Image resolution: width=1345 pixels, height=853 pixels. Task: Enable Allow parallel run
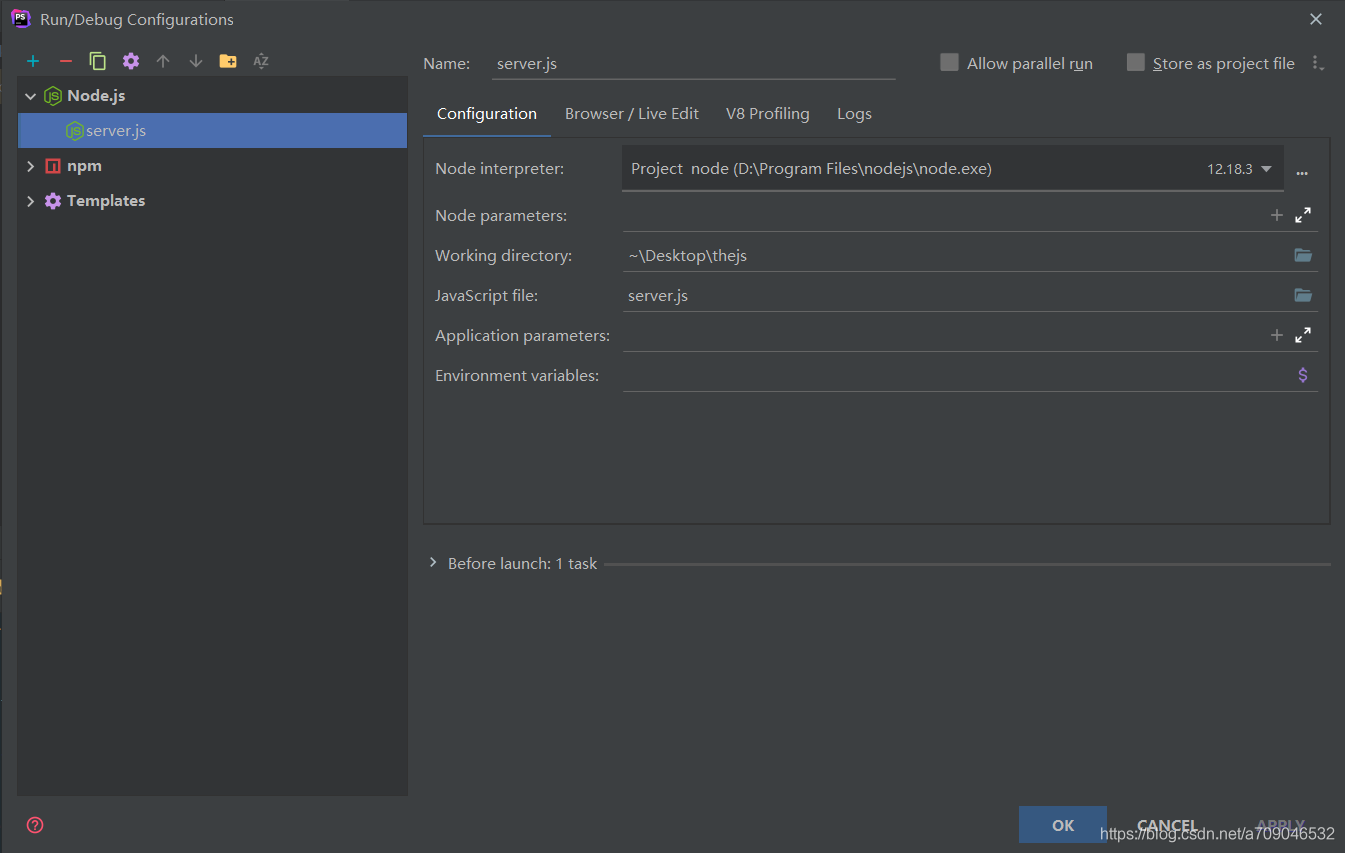(x=948, y=62)
